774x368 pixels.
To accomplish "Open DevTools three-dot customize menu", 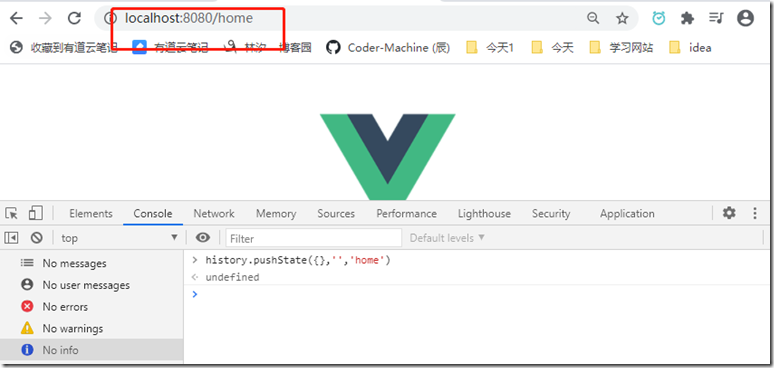I will [755, 213].
